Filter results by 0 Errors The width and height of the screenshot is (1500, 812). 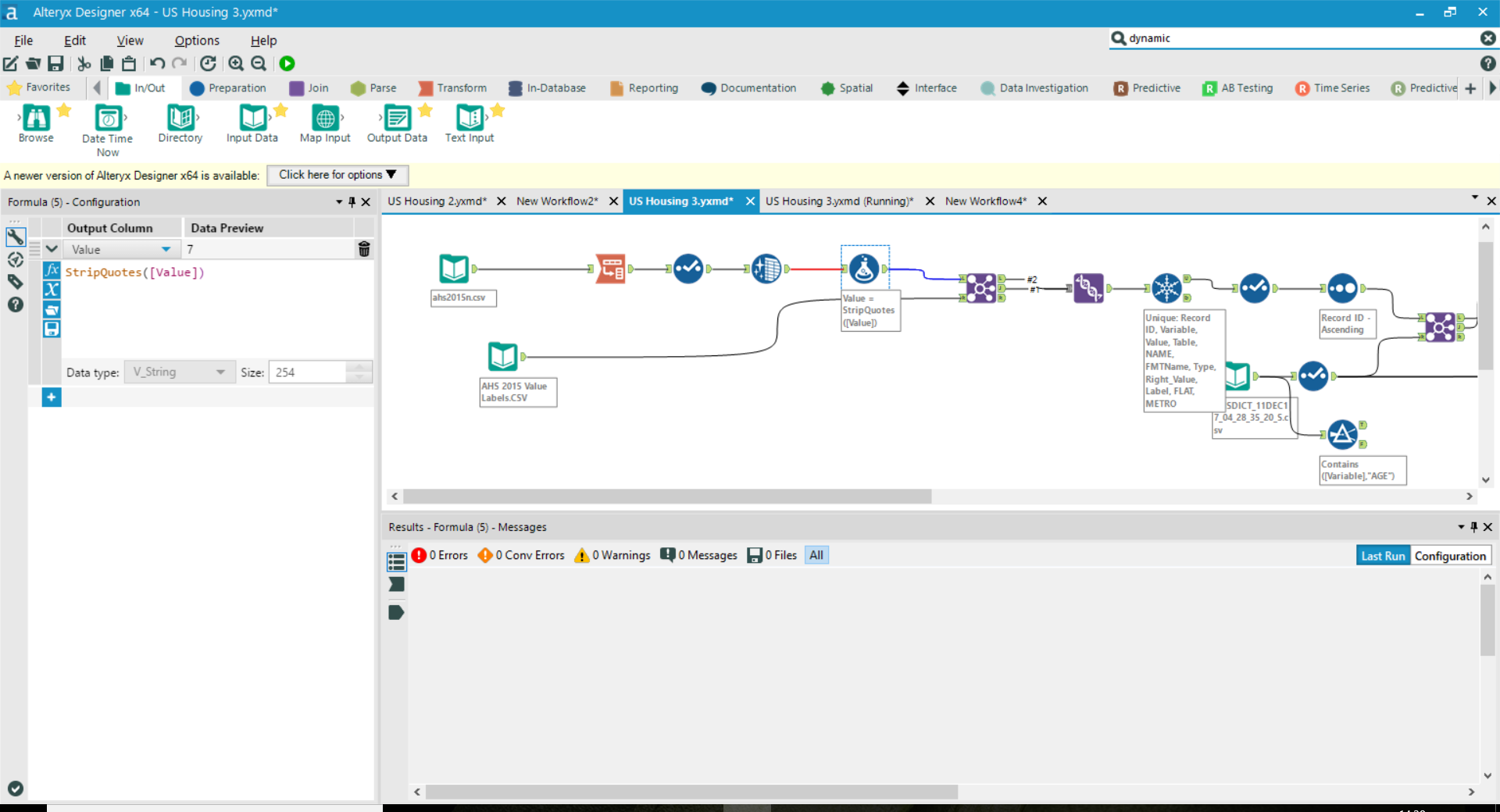point(440,555)
